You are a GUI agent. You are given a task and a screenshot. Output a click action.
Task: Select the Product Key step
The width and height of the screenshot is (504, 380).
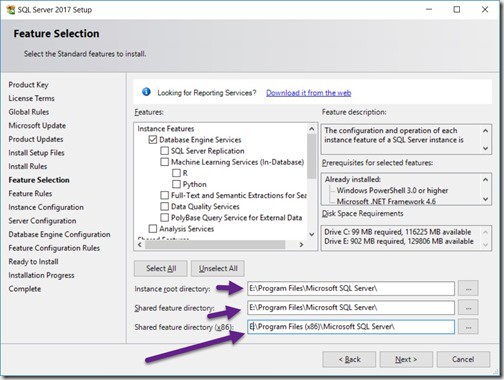pos(28,85)
